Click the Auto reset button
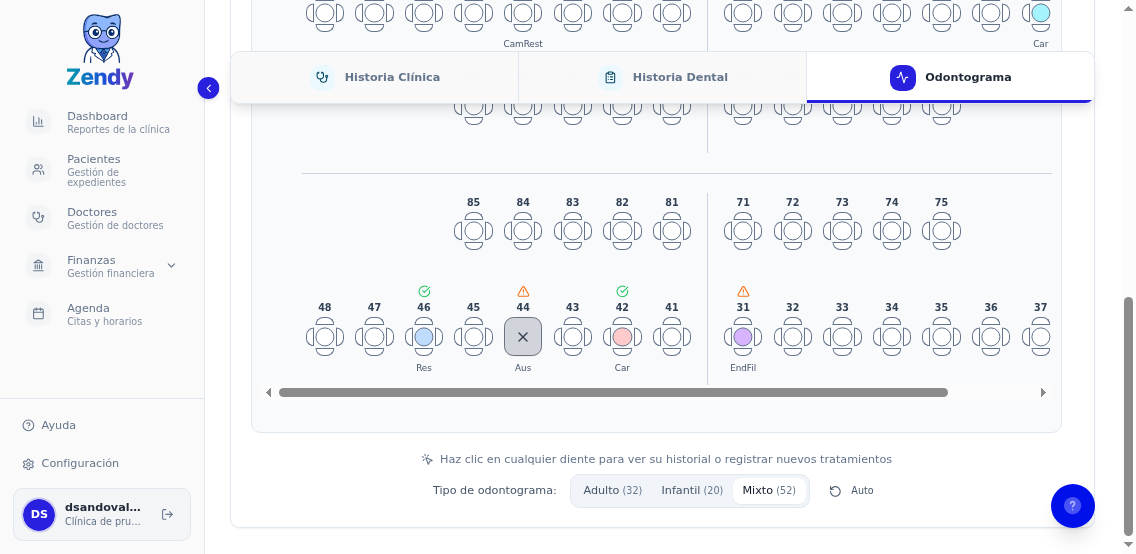Viewport: 1136px width, 554px height. [851, 490]
